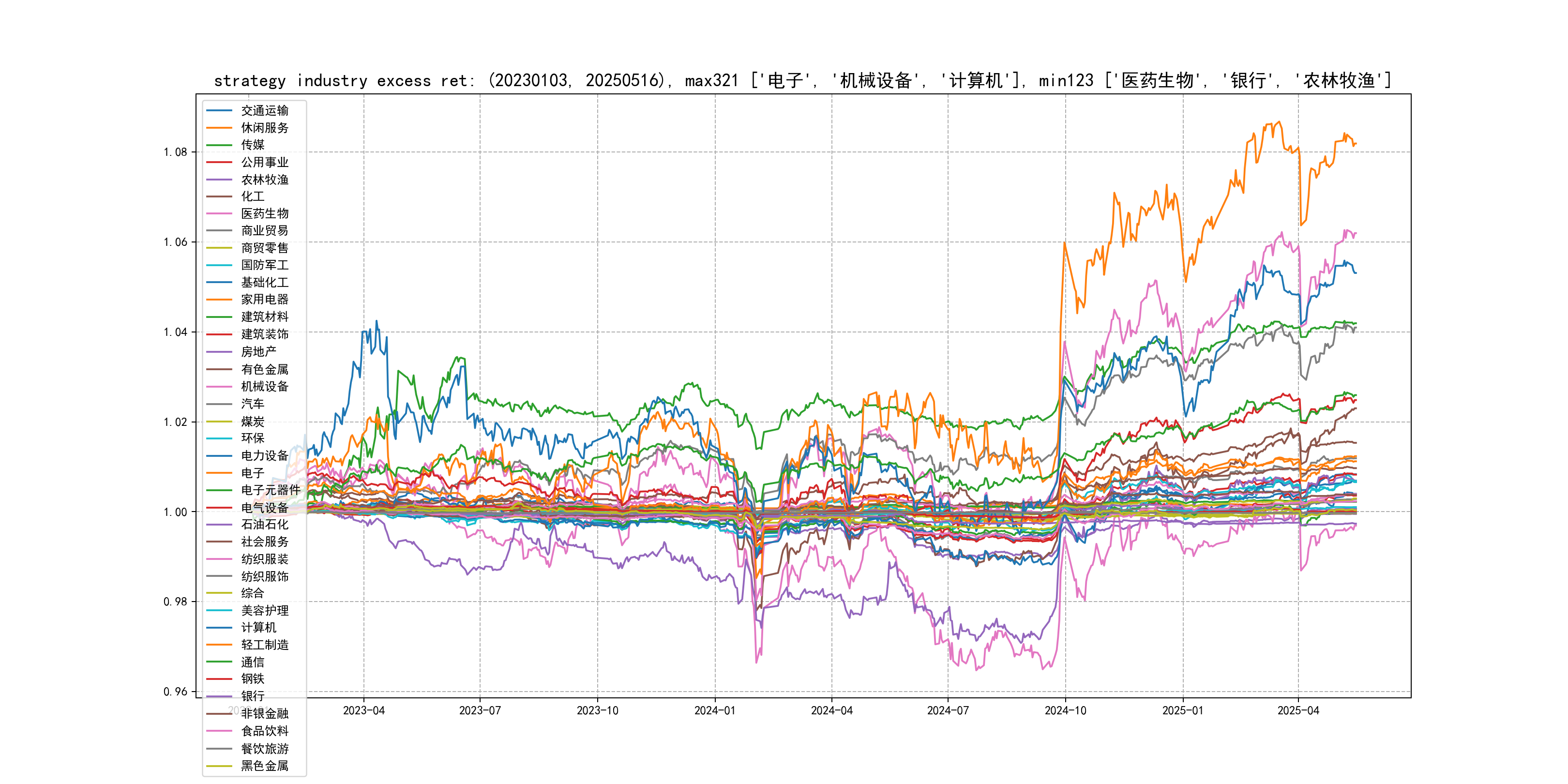
Task: Click the 电子元器件 legend entry
Action: click(x=270, y=490)
